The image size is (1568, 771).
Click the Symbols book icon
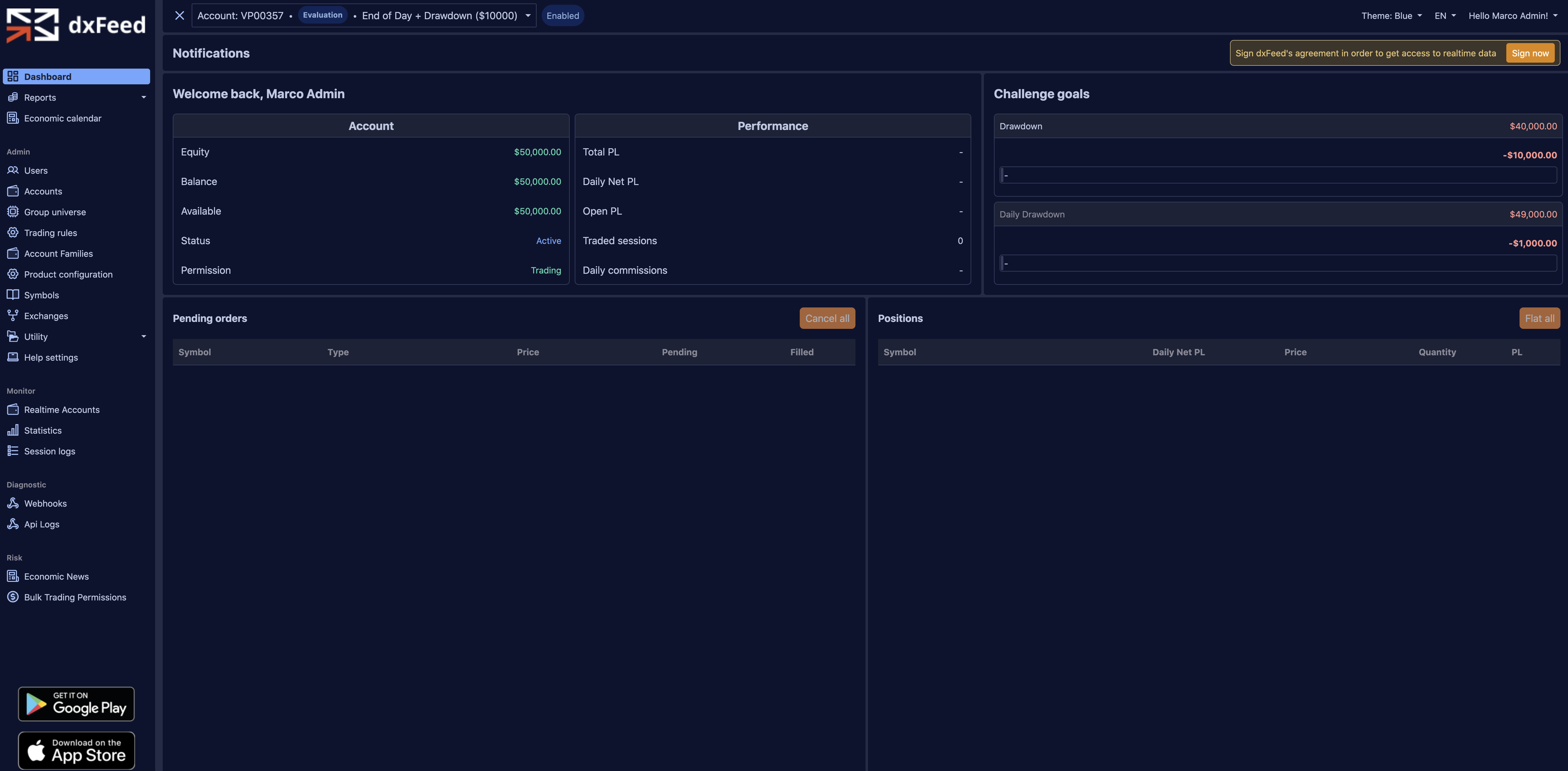13,295
